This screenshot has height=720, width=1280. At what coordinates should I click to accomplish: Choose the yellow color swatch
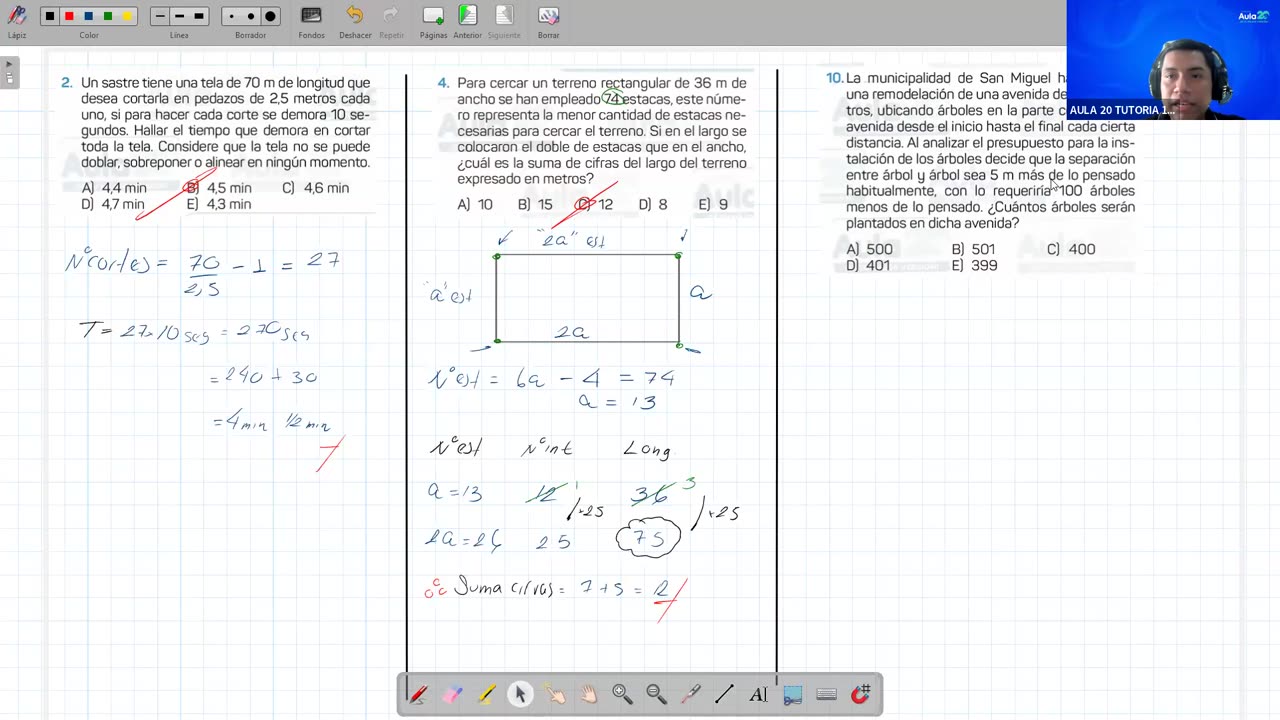point(127,16)
